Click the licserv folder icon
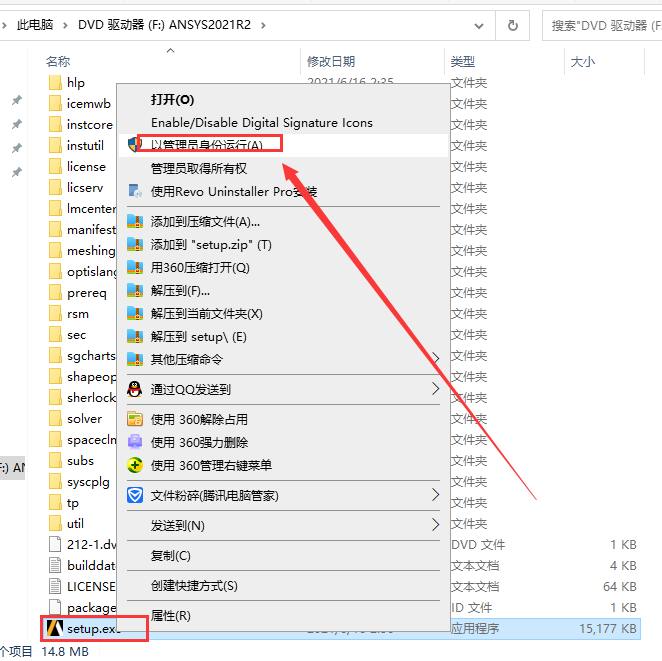 (x=55, y=187)
